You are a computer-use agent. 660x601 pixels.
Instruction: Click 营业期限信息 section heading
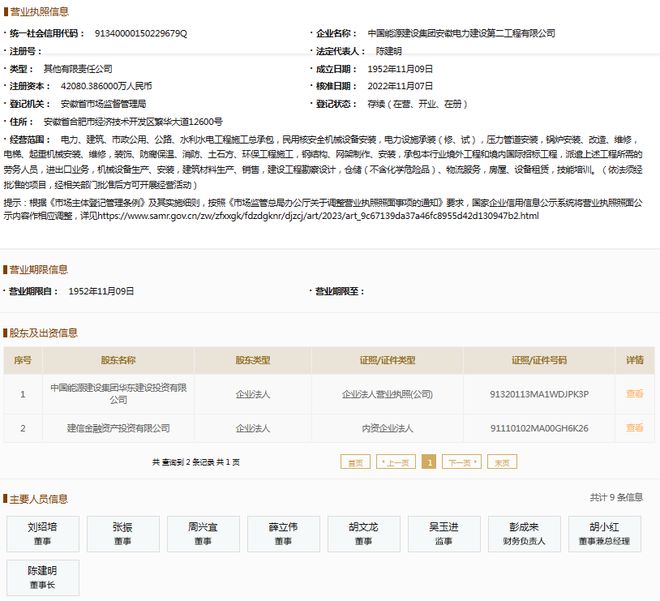pos(38,269)
